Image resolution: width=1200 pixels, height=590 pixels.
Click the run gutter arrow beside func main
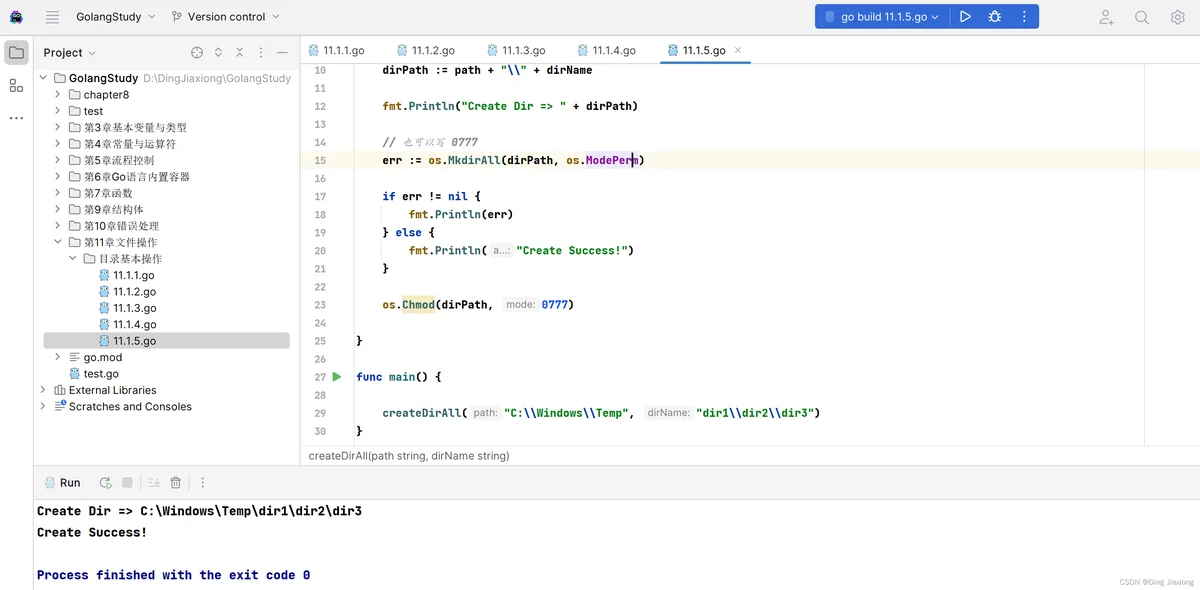click(336, 377)
